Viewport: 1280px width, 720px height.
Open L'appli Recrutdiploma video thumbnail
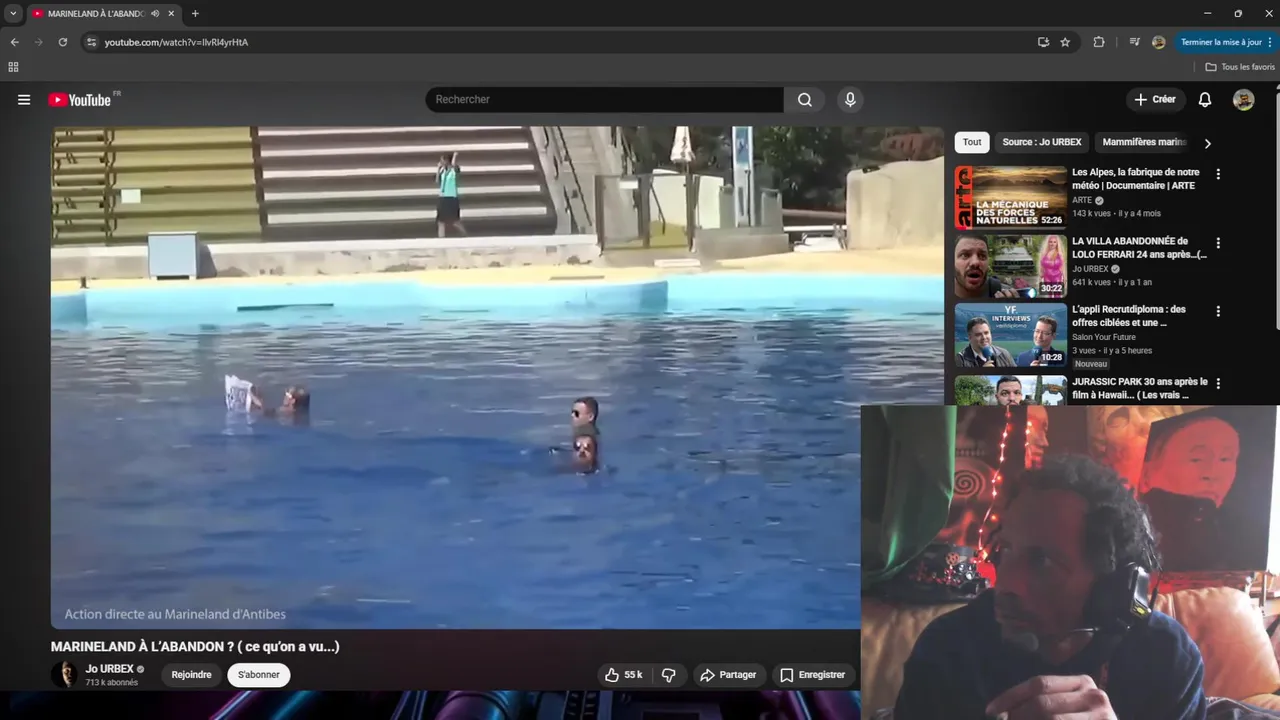tap(1010, 335)
